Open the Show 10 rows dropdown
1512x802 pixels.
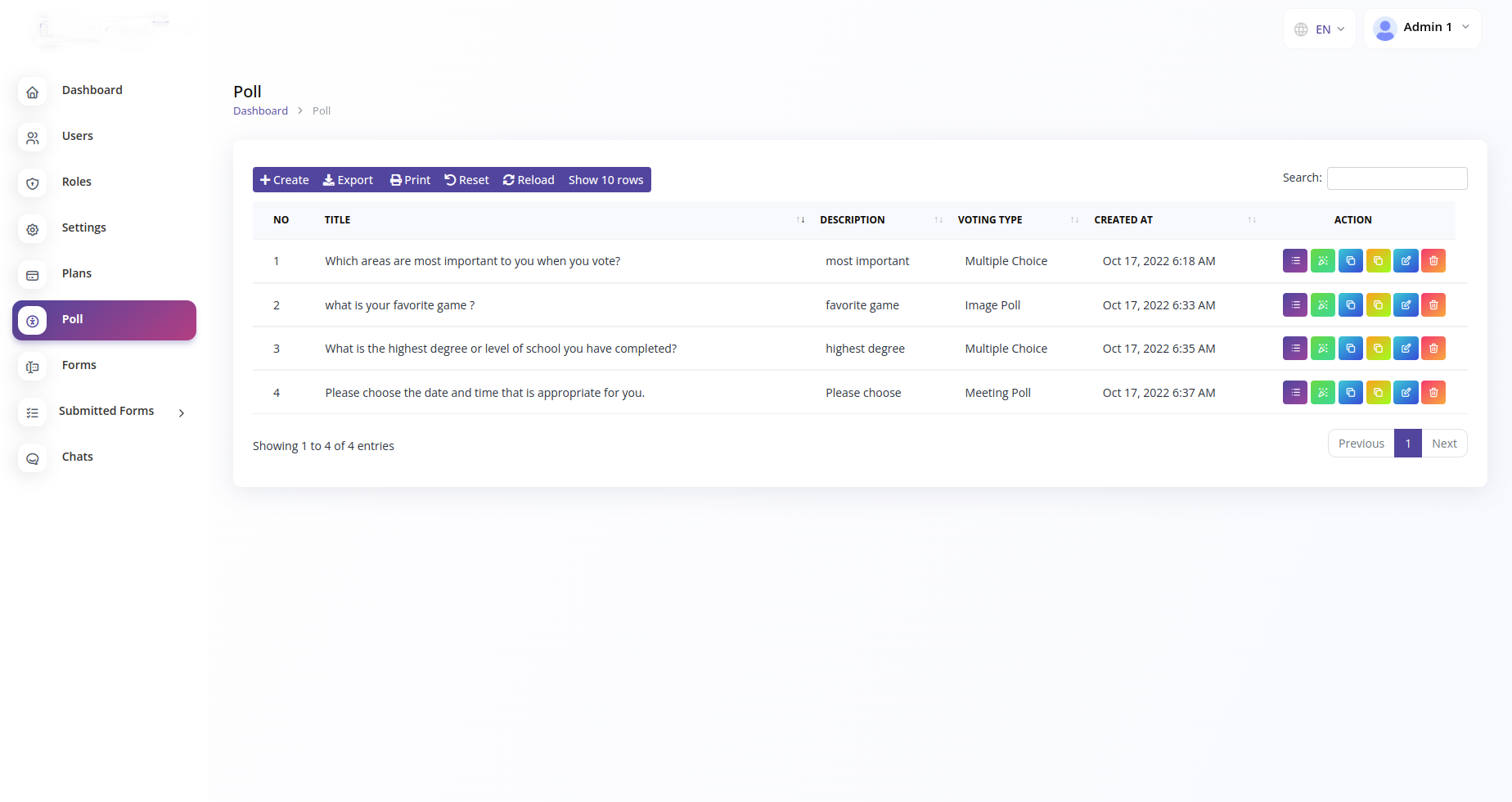tap(605, 180)
